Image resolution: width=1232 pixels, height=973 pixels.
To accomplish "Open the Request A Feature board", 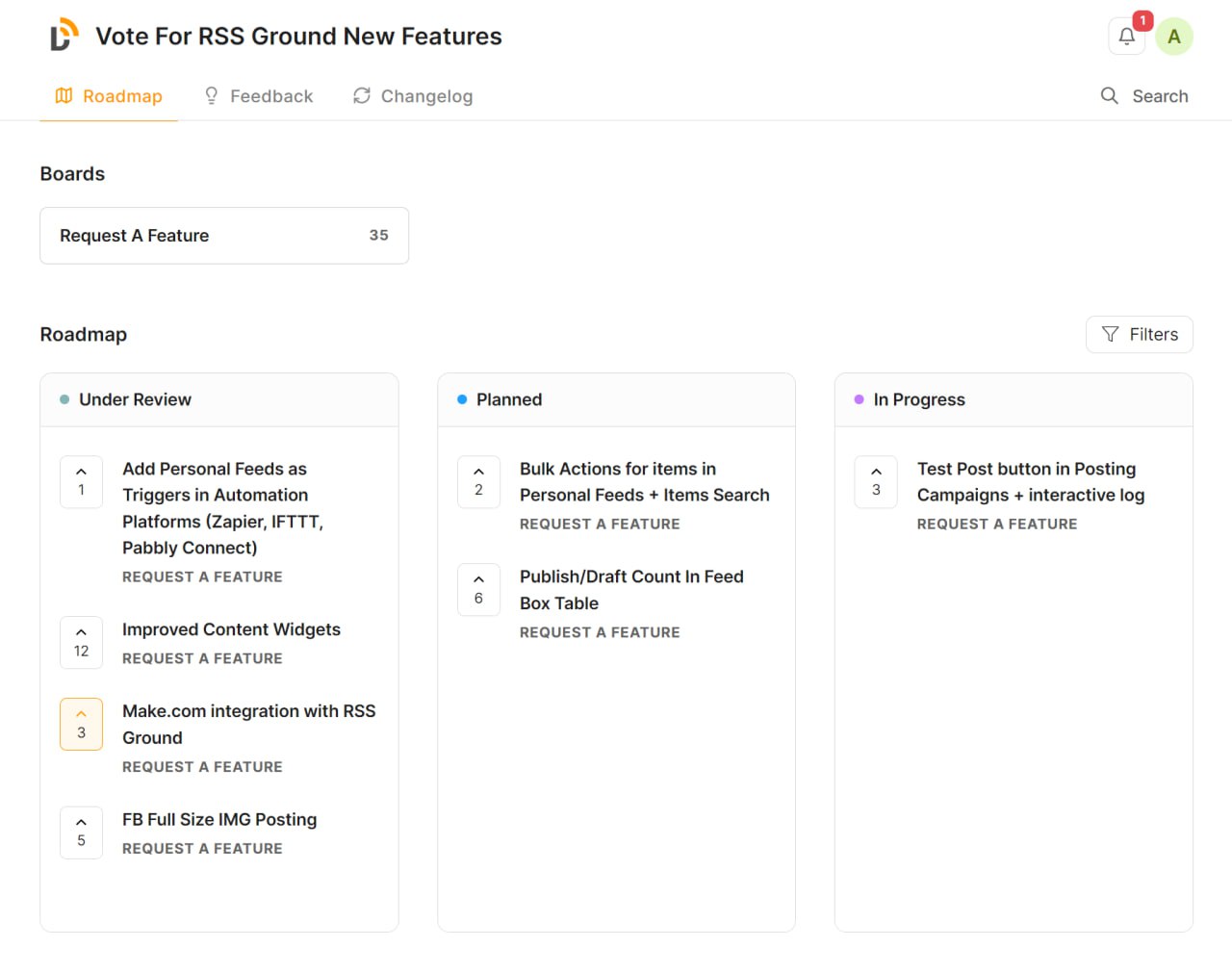I will pos(224,236).
